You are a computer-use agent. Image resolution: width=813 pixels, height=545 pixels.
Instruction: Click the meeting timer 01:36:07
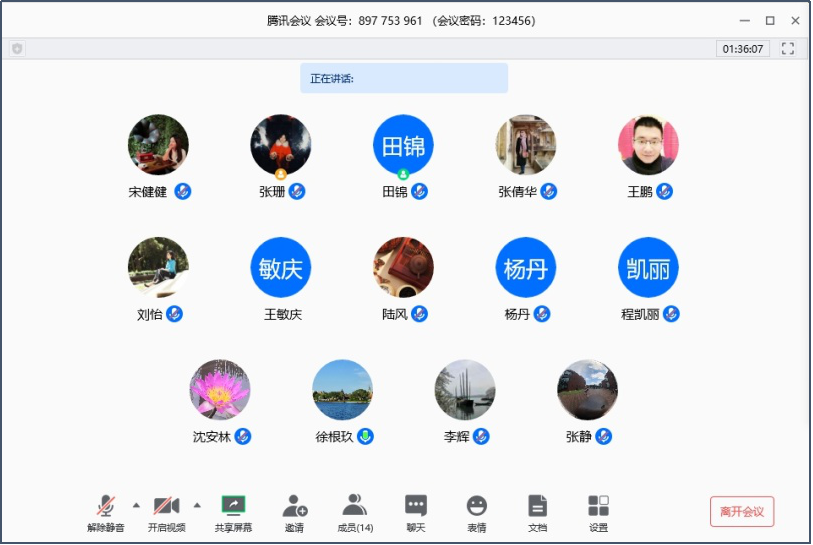pyautogui.click(x=742, y=49)
